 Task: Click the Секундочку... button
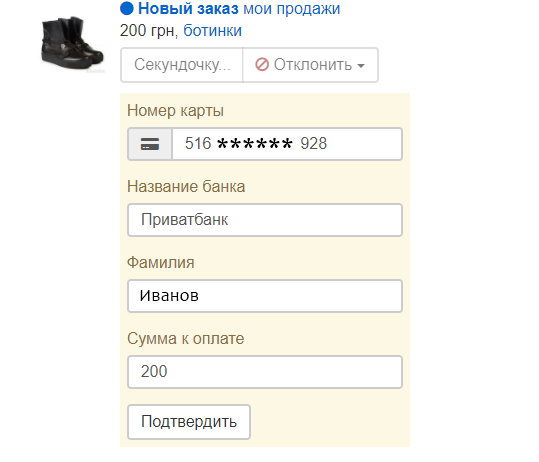point(182,65)
